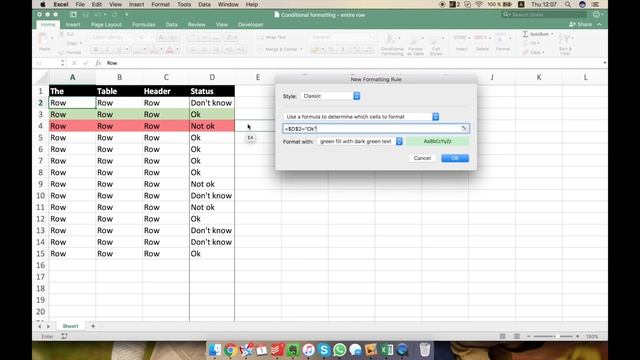
Task: Select column D header
Action: tap(212, 77)
